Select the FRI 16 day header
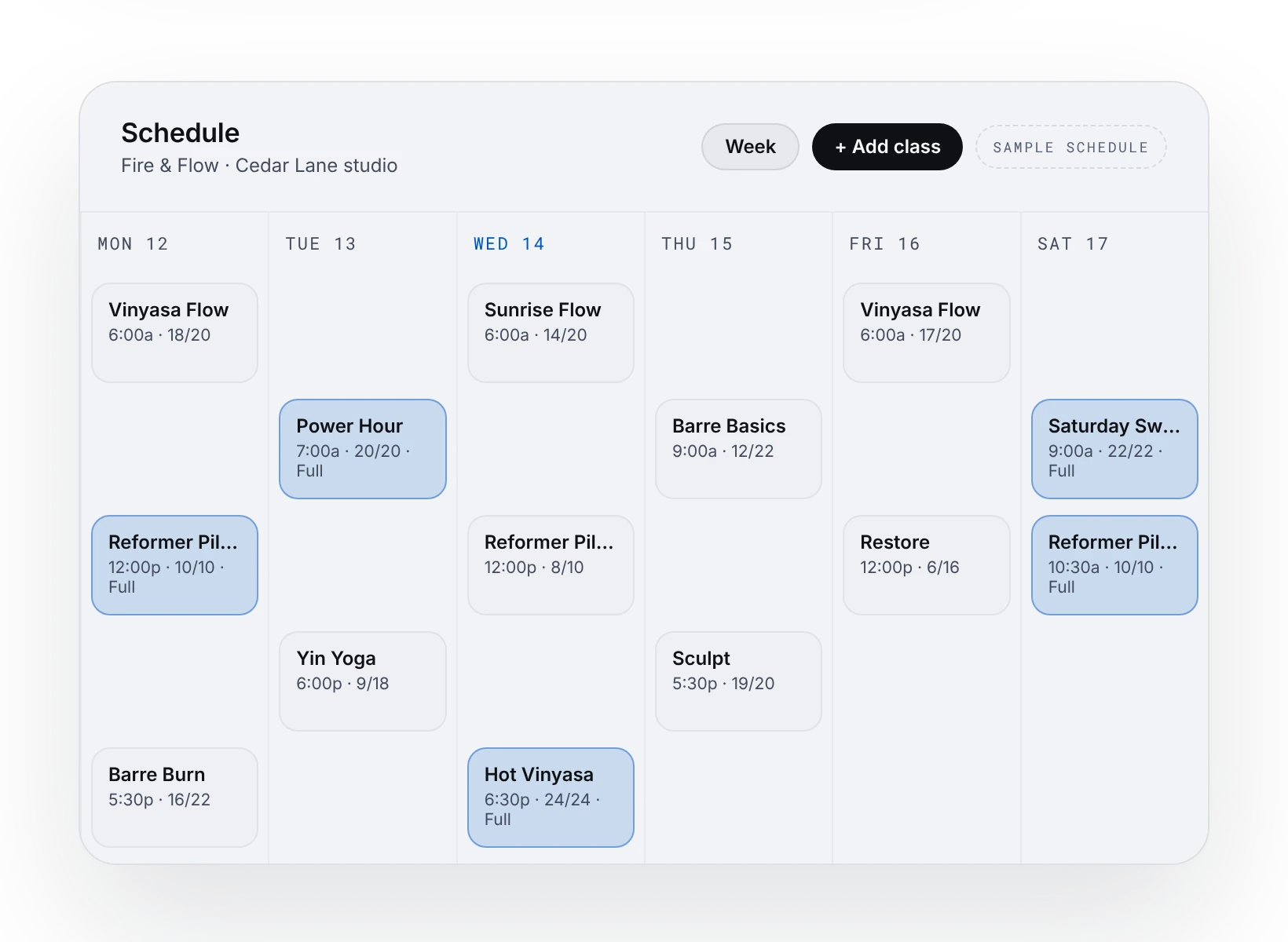Viewport: 1288px width, 942px height. tap(884, 244)
